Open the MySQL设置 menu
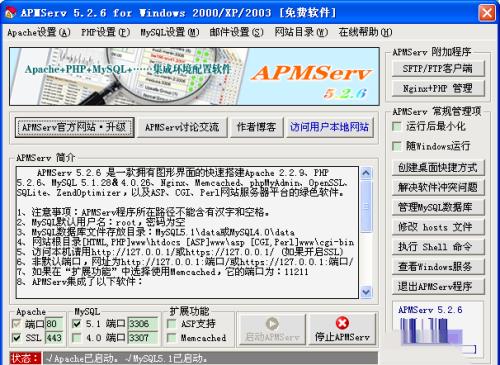Screen dimensions: 500x365 click(170, 32)
